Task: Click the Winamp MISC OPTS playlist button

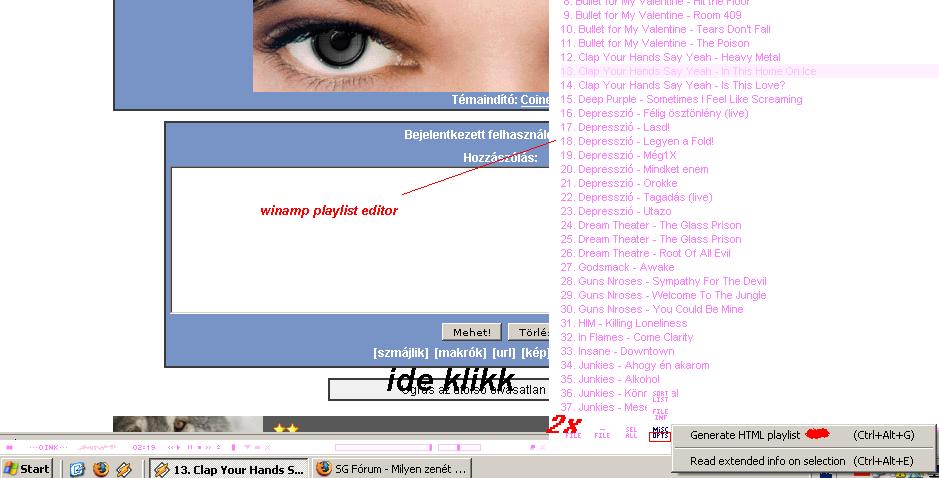Action: [x=660, y=432]
